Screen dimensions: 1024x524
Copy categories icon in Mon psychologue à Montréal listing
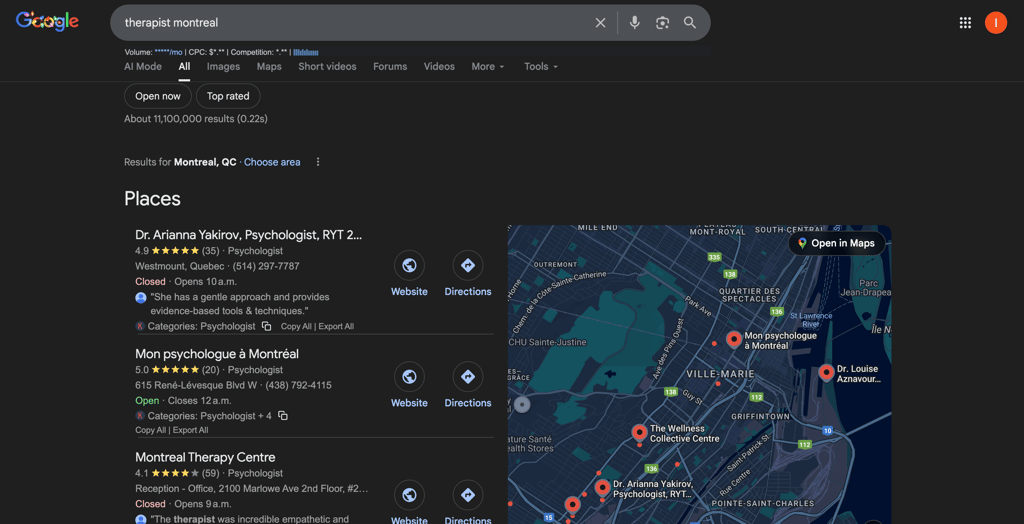point(283,416)
